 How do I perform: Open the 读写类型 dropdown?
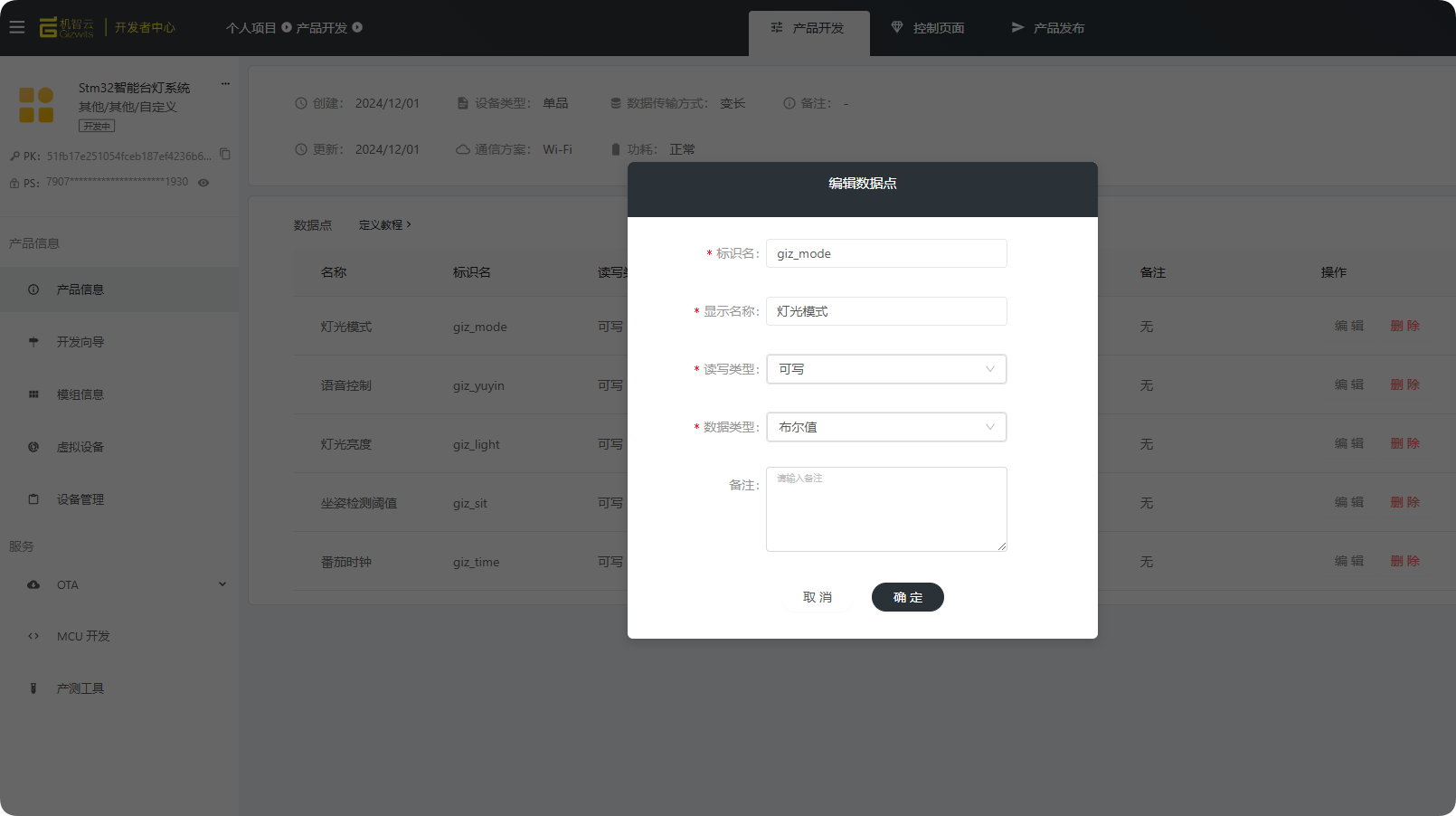point(886,369)
